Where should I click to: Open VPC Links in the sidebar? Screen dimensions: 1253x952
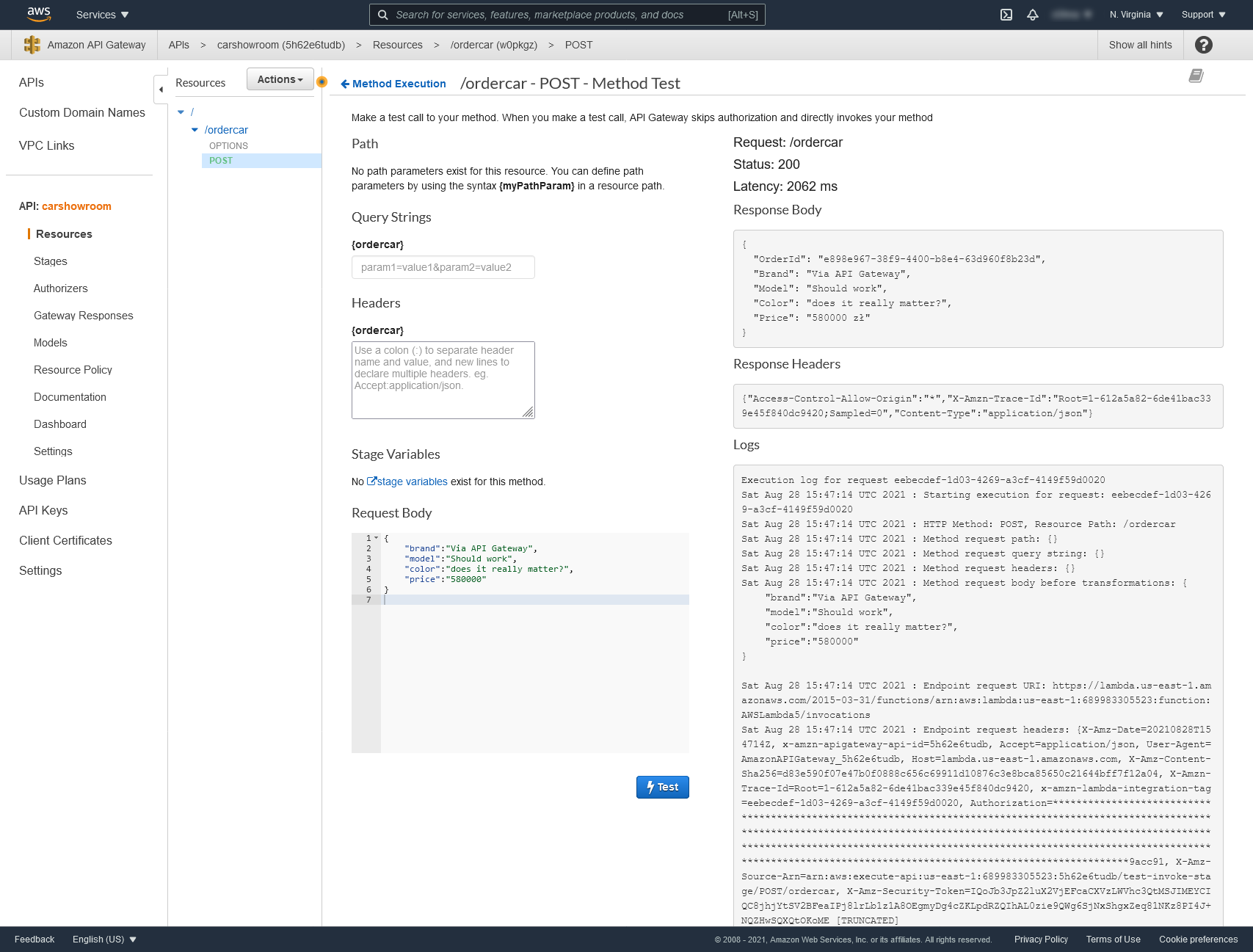(x=47, y=145)
